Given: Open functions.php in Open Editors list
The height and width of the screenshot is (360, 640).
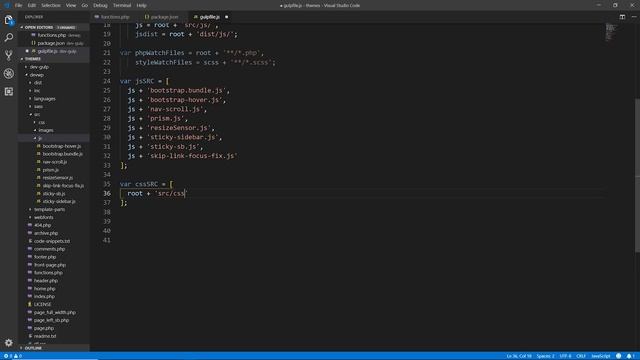Looking at the screenshot, I should pyautogui.click(x=53, y=36).
